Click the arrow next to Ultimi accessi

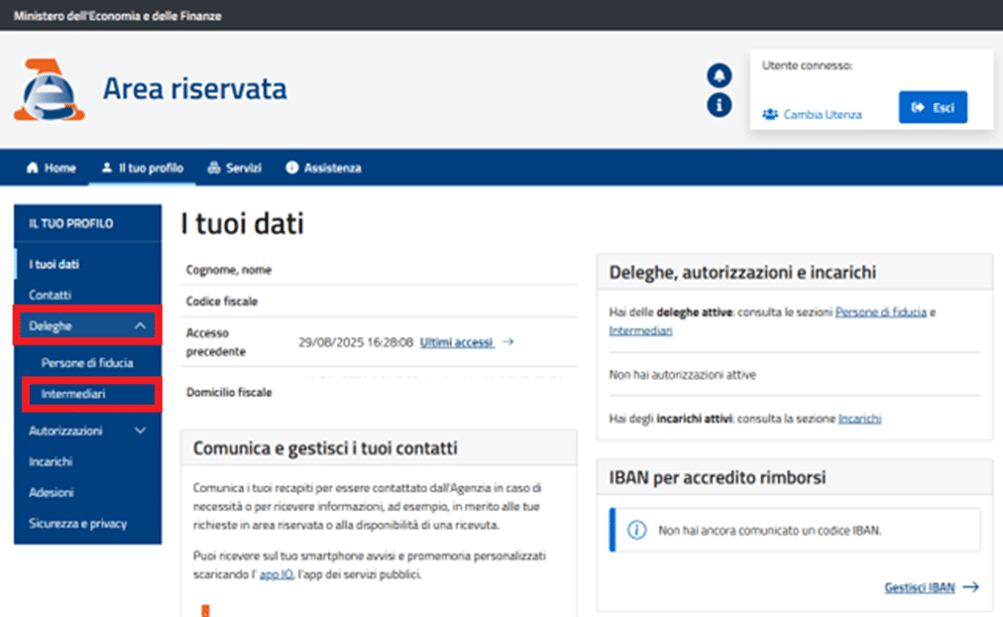coord(508,342)
